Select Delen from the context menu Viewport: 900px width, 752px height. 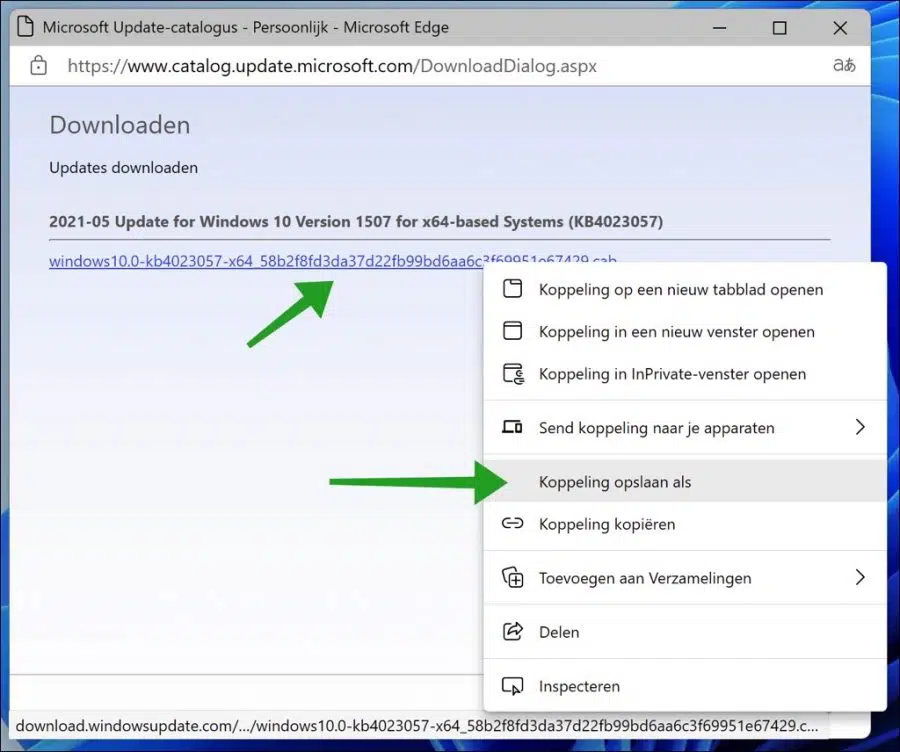(685, 632)
